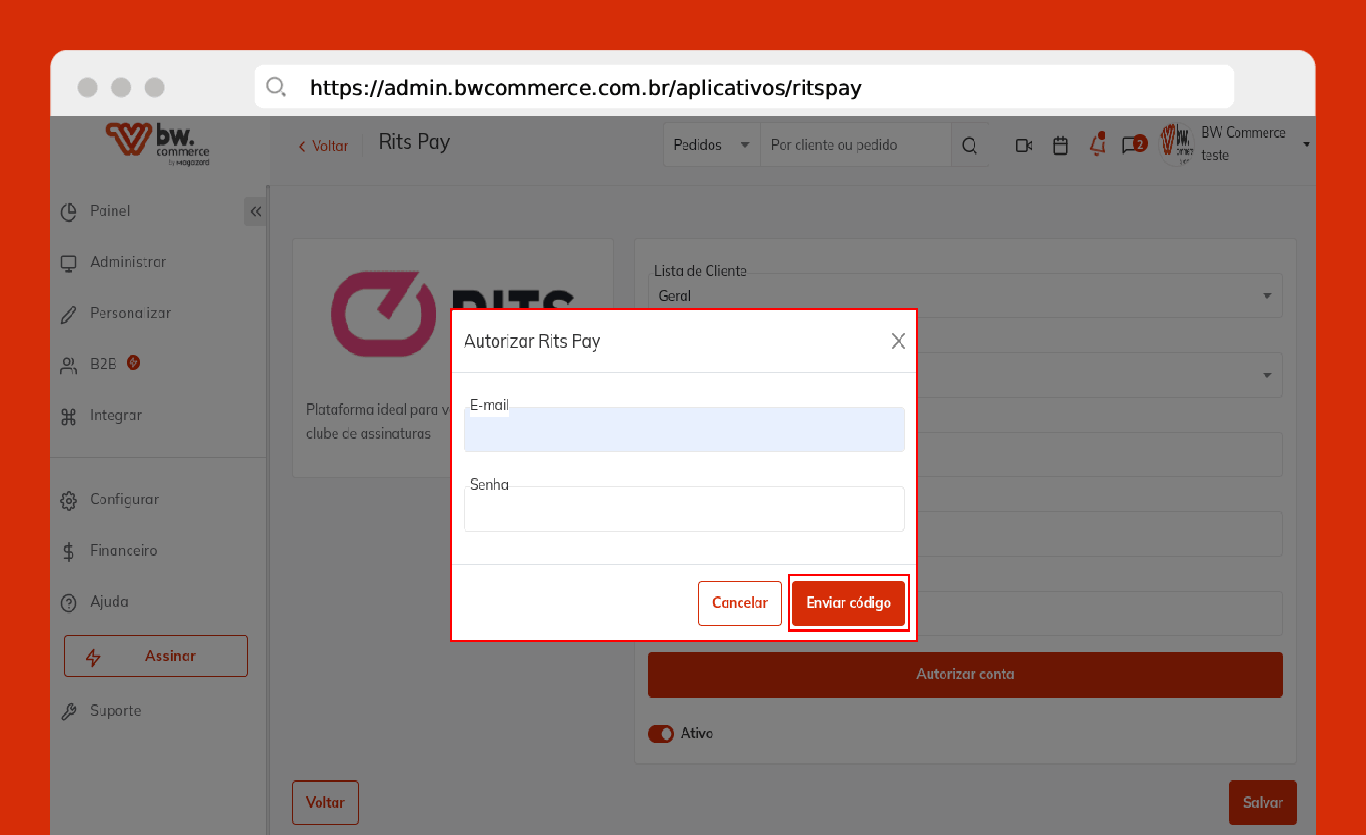
Task: Click the BW Commerce teste account avatar
Action: (x=1176, y=145)
